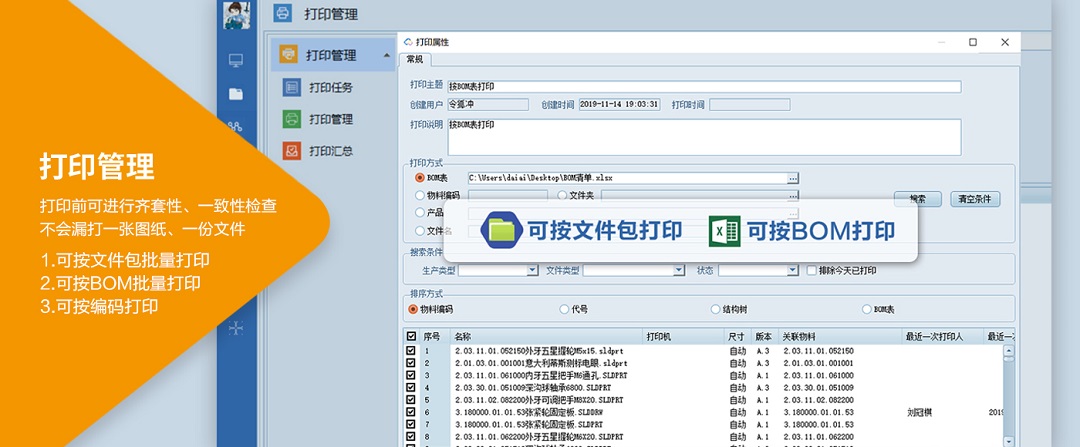Toggle the checkbox for row 4
This screenshot has height=447, width=1080.
[411, 388]
